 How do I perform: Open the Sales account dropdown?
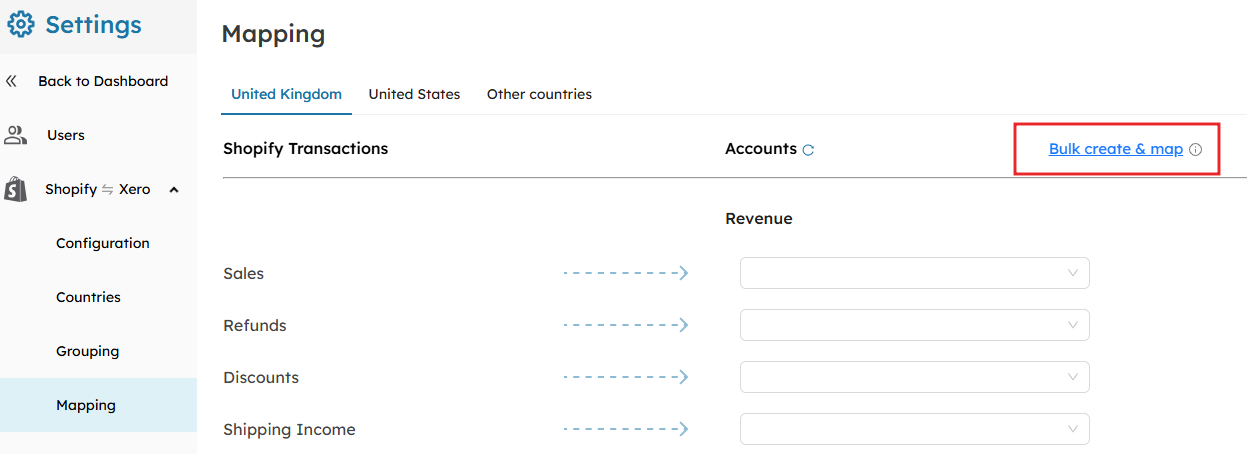click(x=914, y=273)
